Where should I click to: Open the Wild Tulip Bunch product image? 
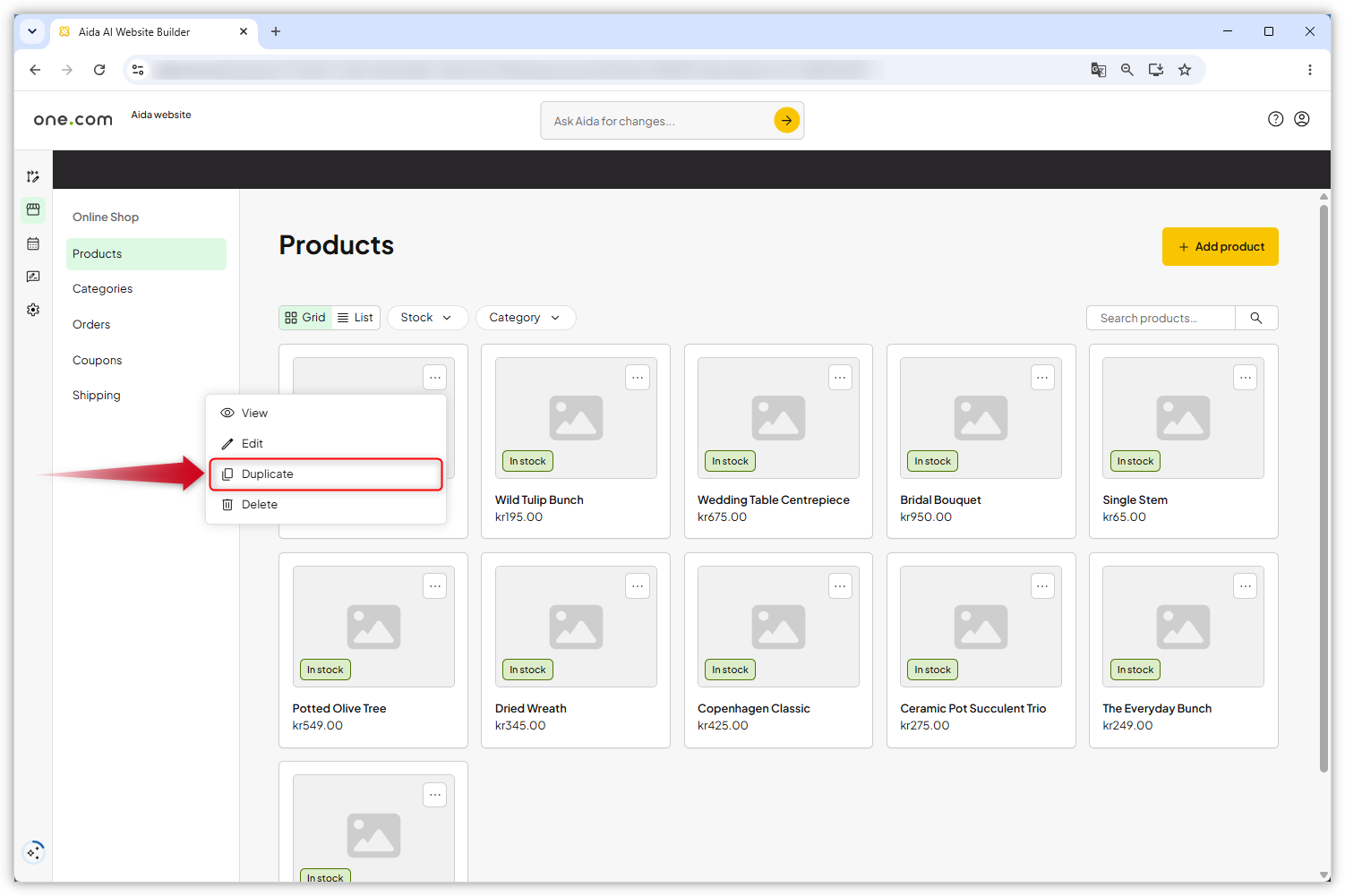click(x=576, y=418)
